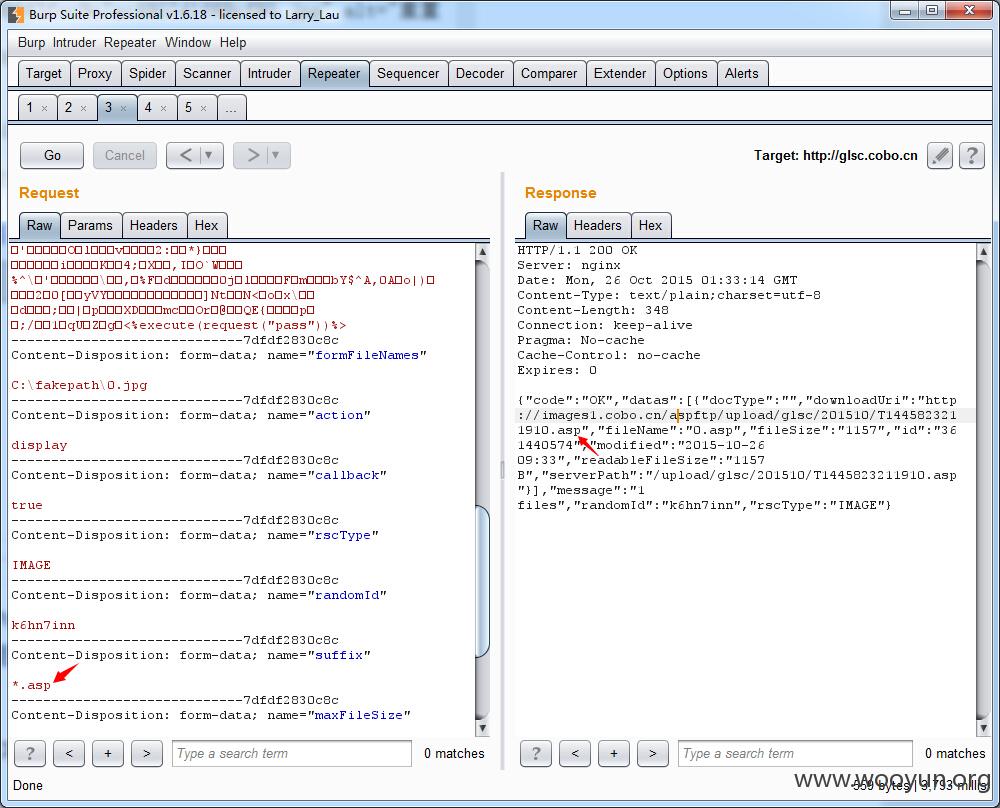1000x808 pixels.
Task: Switch to the Target tool tab
Action: tap(43, 73)
